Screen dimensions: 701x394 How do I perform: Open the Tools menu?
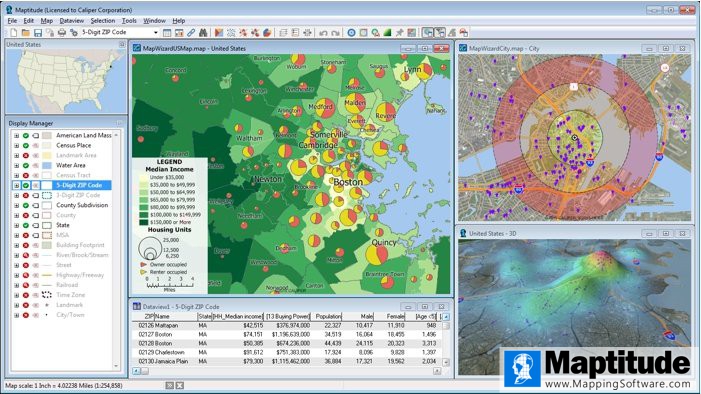coord(129,21)
